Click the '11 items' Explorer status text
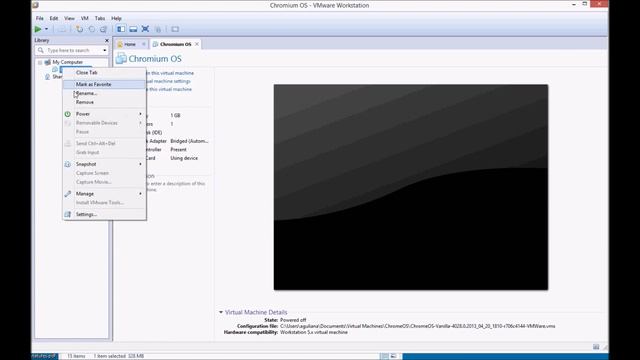Image resolution: width=640 pixels, height=360 pixels. point(76,356)
